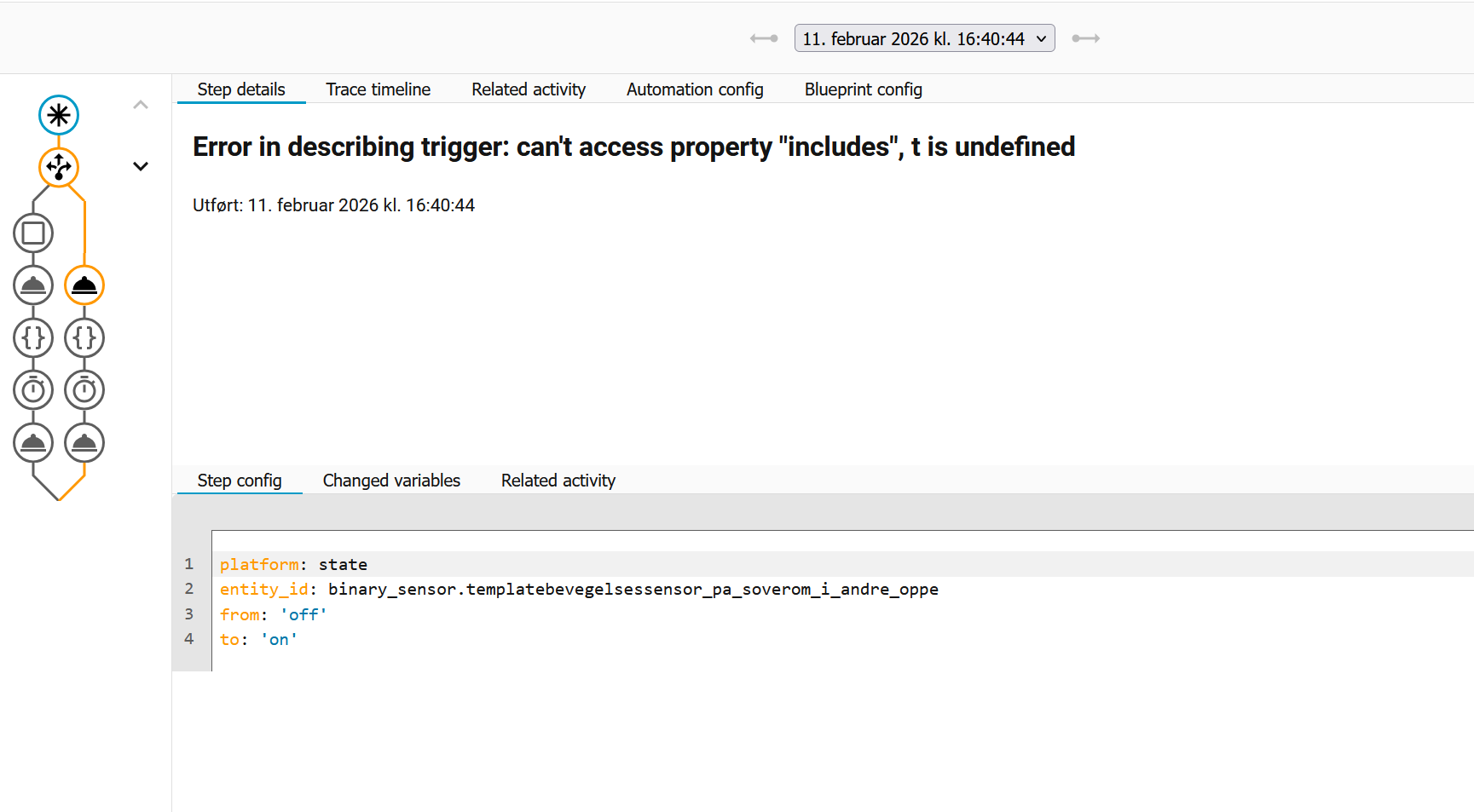Show the Changed variables tab
Screen dimensions: 1474x812
coord(391,481)
